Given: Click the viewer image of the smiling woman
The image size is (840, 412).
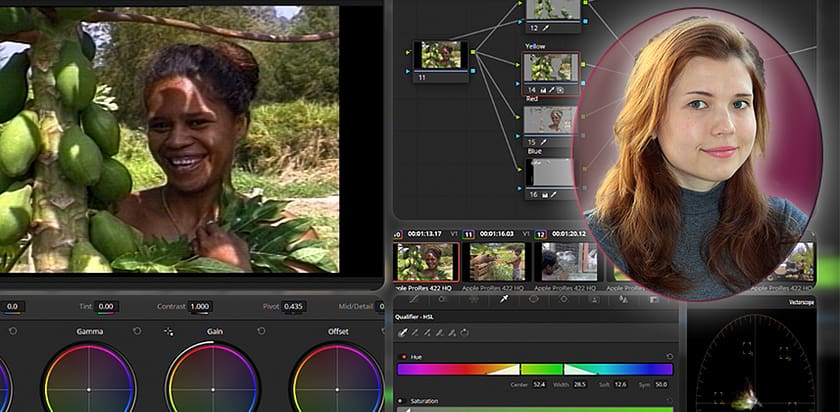Looking at the screenshot, I should 169,139.
